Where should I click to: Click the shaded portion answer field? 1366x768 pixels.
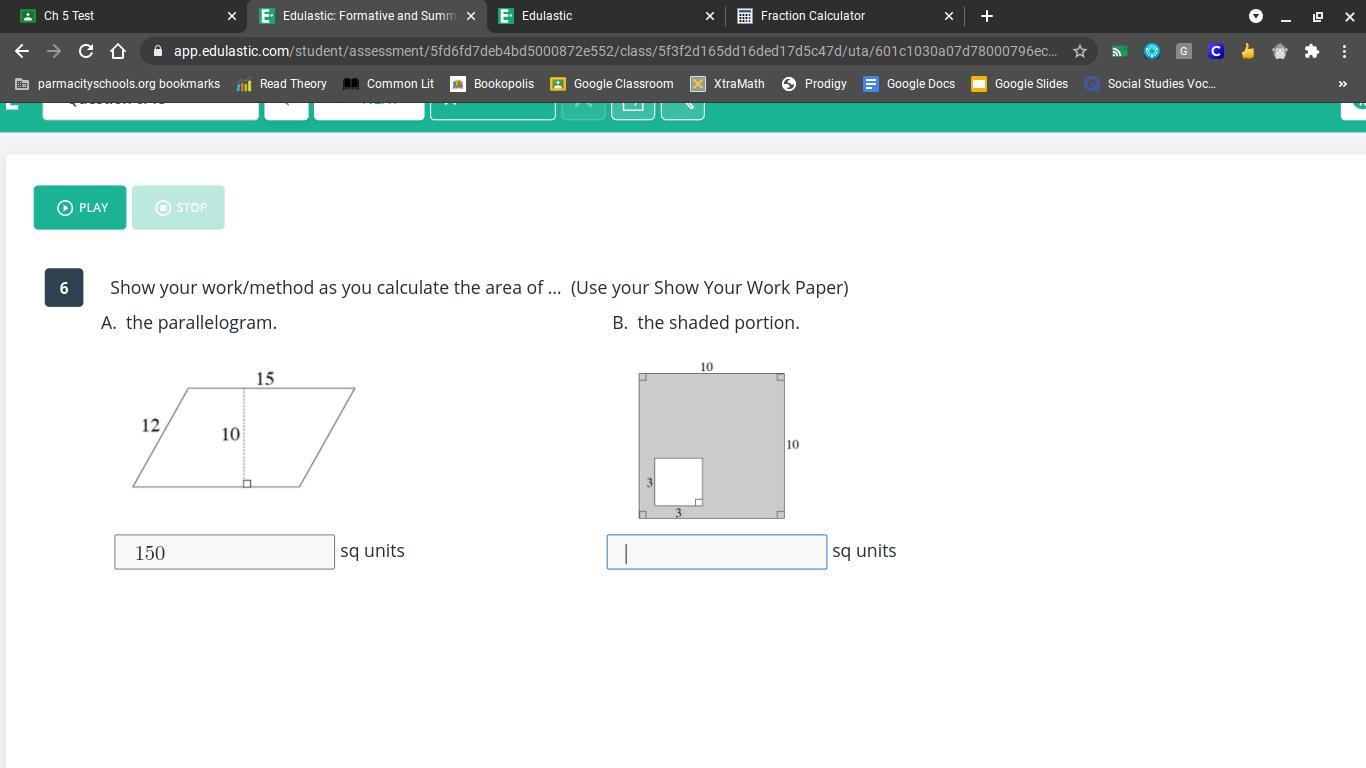tap(717, 552)
